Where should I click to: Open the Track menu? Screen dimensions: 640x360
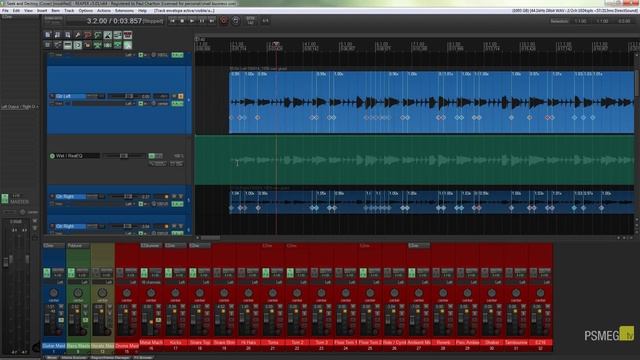(69, 11)
